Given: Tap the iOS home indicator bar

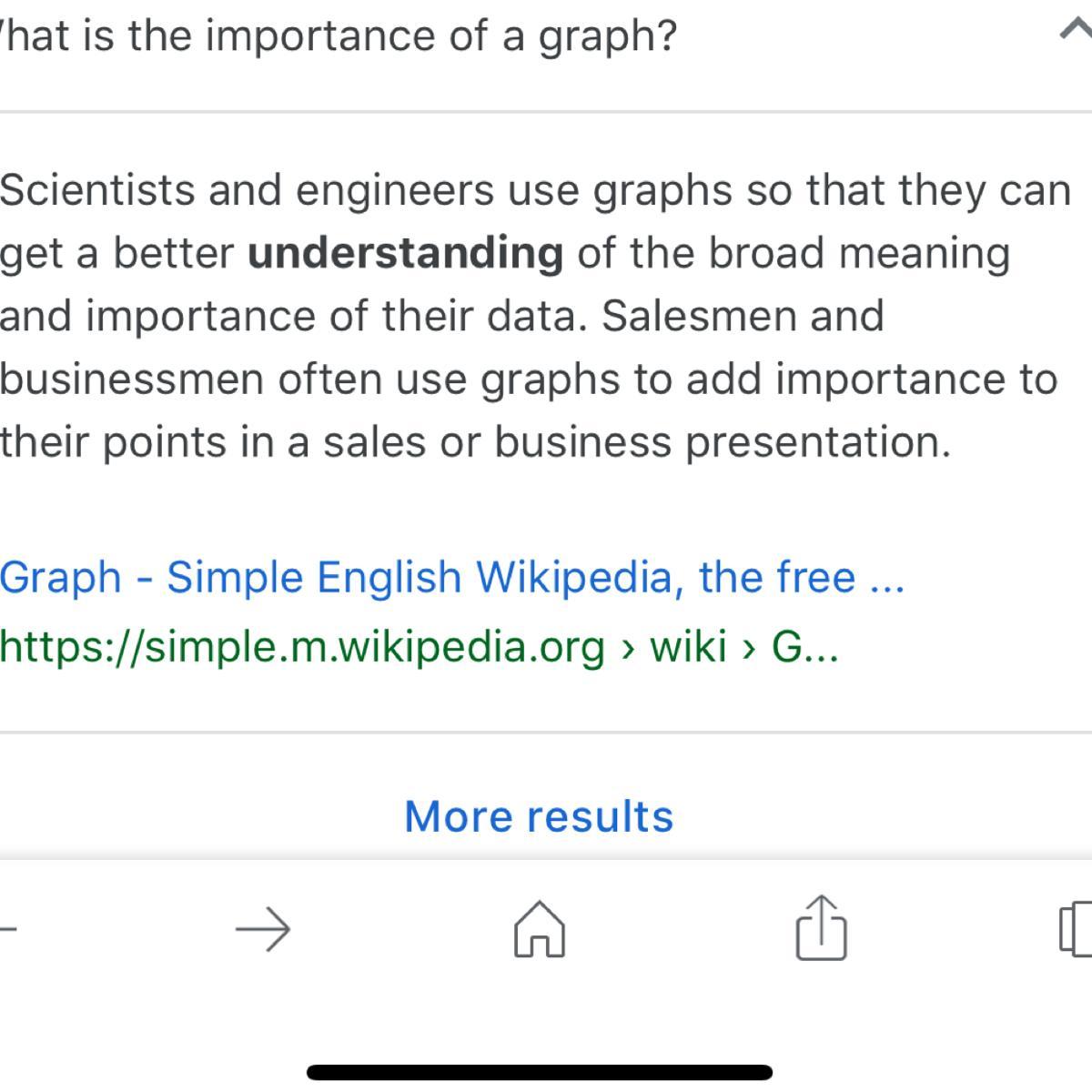Looking at the screenshot, I should coord(539,1073).
